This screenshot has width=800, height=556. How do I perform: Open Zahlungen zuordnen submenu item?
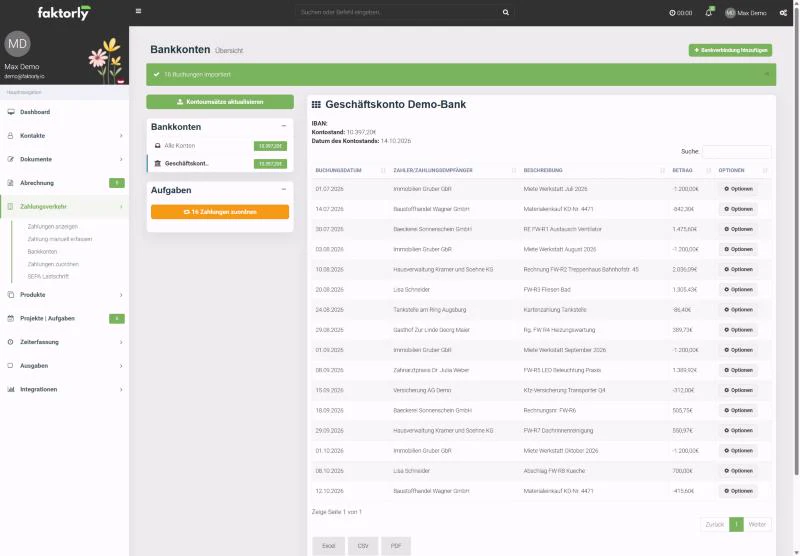click(53, 264)
